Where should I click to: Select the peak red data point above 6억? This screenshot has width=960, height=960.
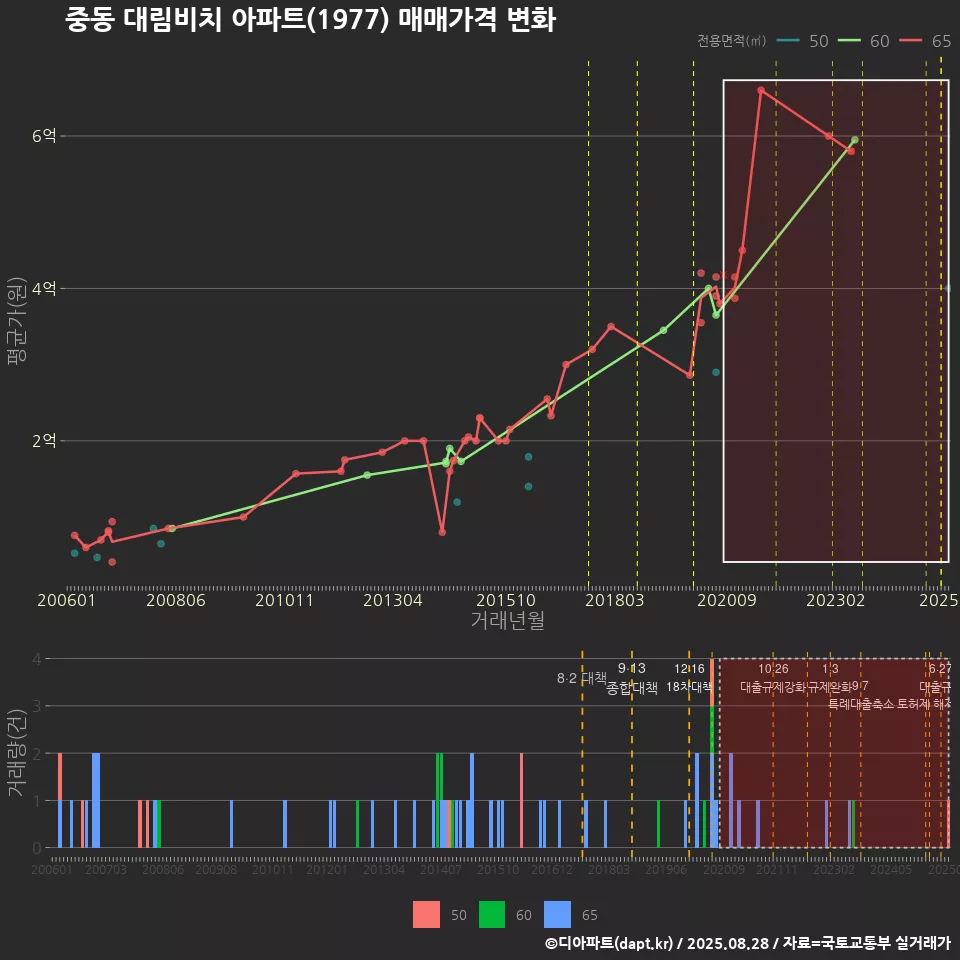pyautogui.click(x=761, y=90)
